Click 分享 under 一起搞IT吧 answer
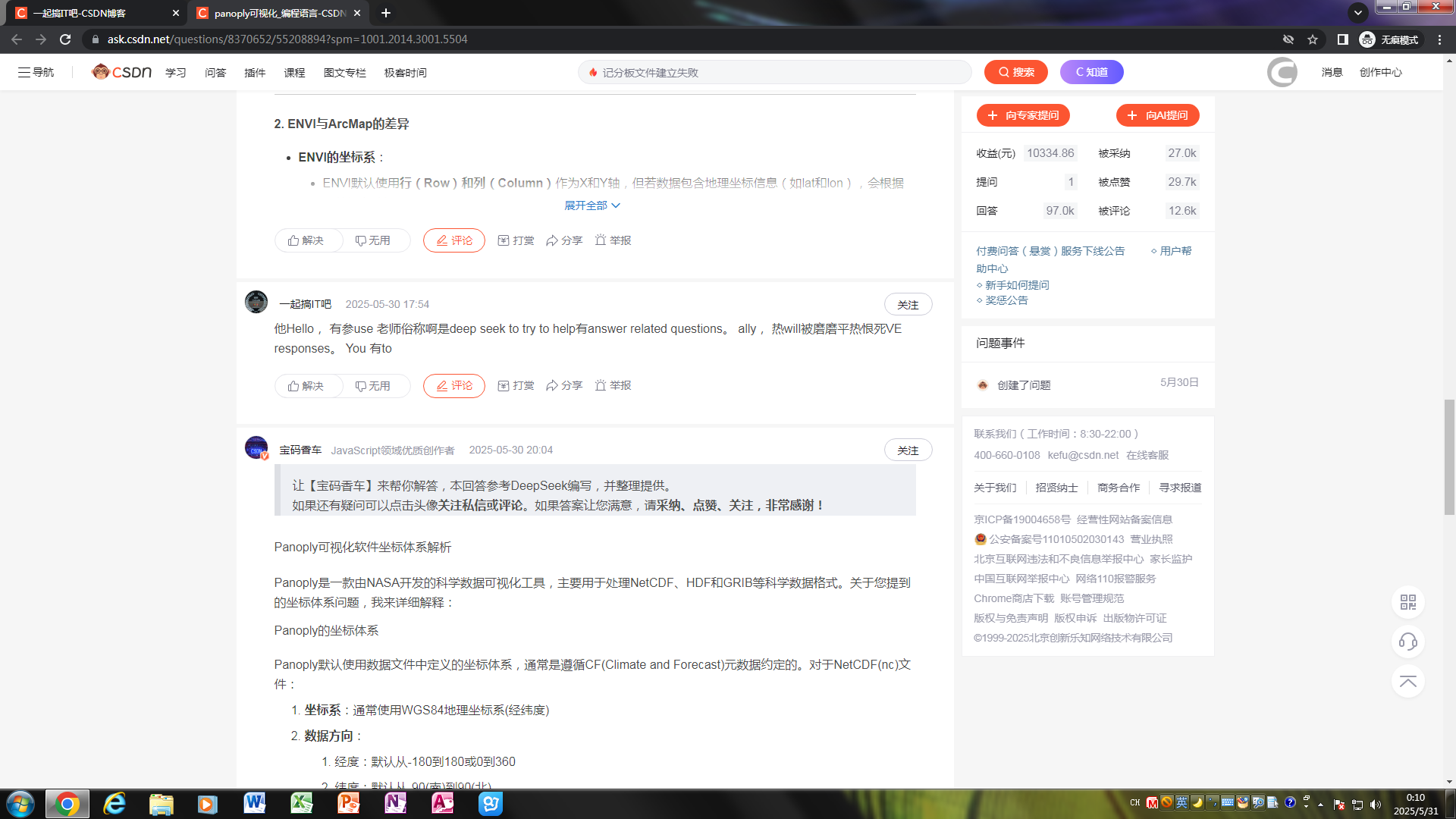Viewport: 1456px width, 819px height. [x=564, y=386]
